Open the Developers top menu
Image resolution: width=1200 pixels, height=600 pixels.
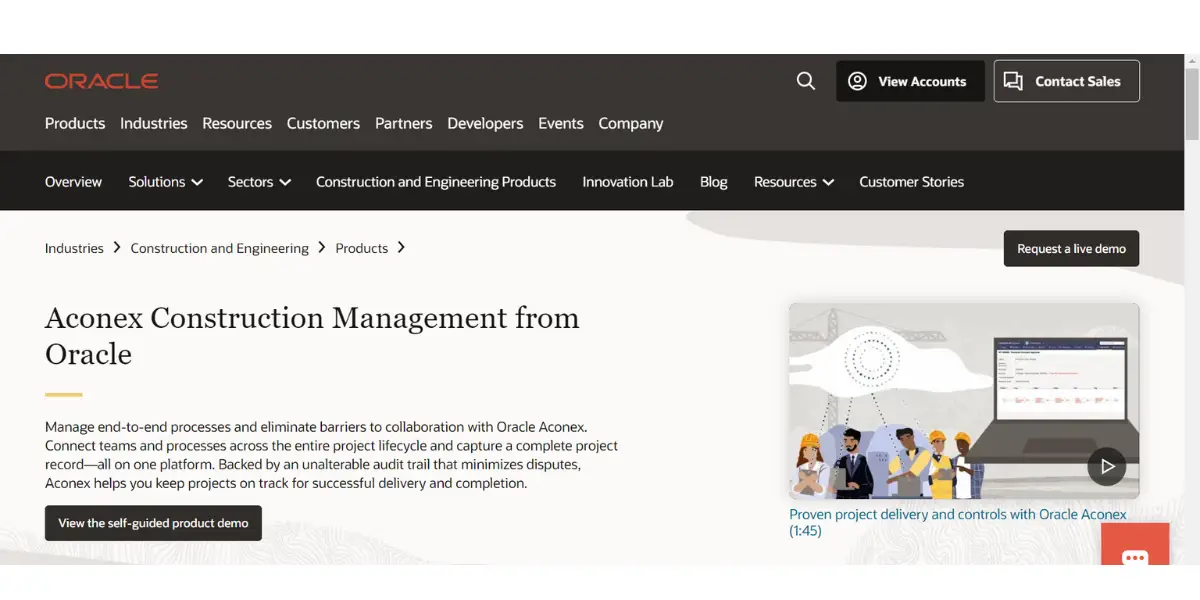485,123
